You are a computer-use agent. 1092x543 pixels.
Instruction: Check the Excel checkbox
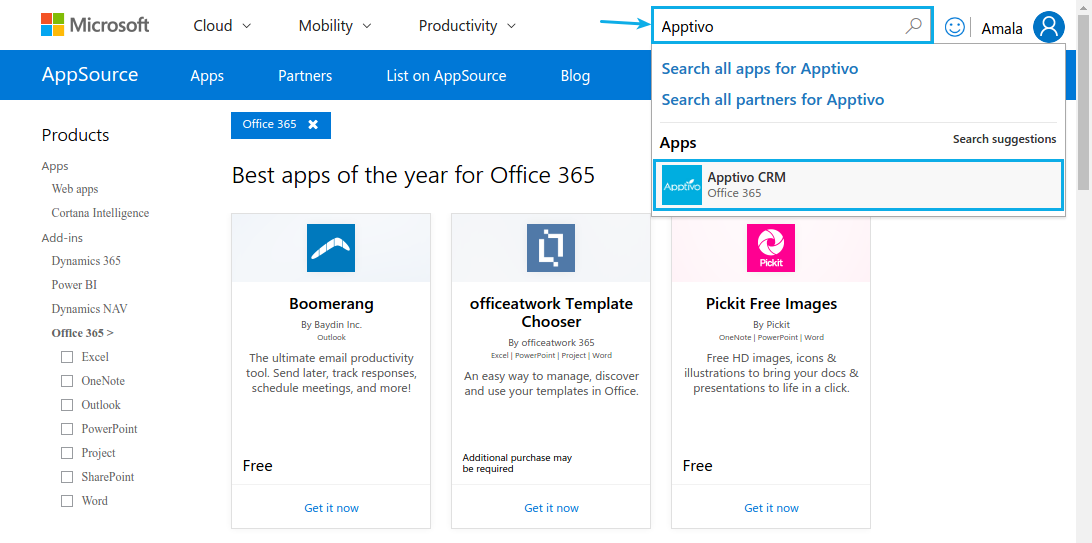point(67,357)
